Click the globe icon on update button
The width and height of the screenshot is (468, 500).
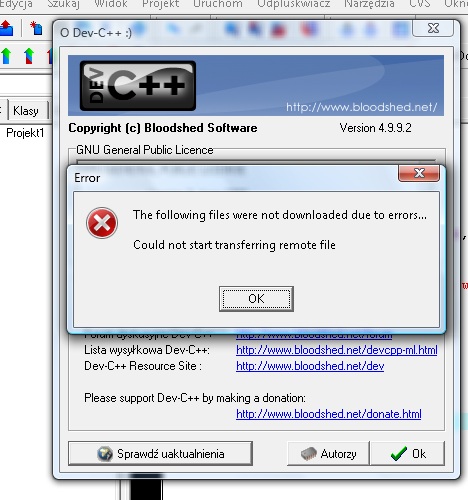click(x=105, y=454)
